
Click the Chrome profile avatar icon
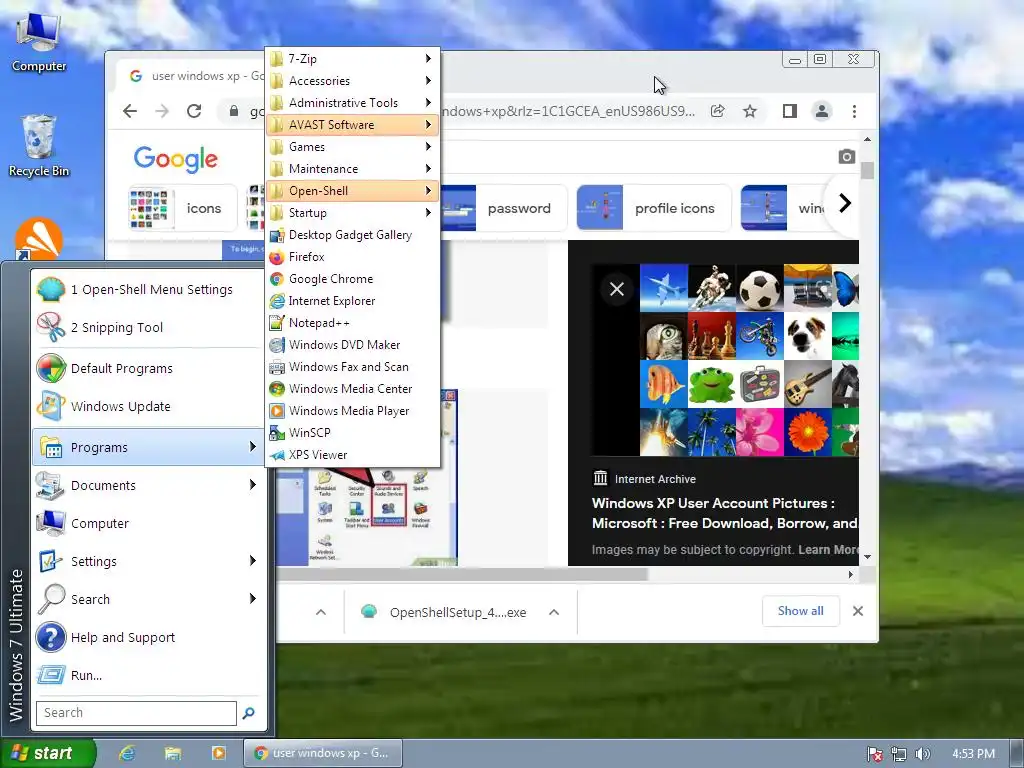point(822,111)
